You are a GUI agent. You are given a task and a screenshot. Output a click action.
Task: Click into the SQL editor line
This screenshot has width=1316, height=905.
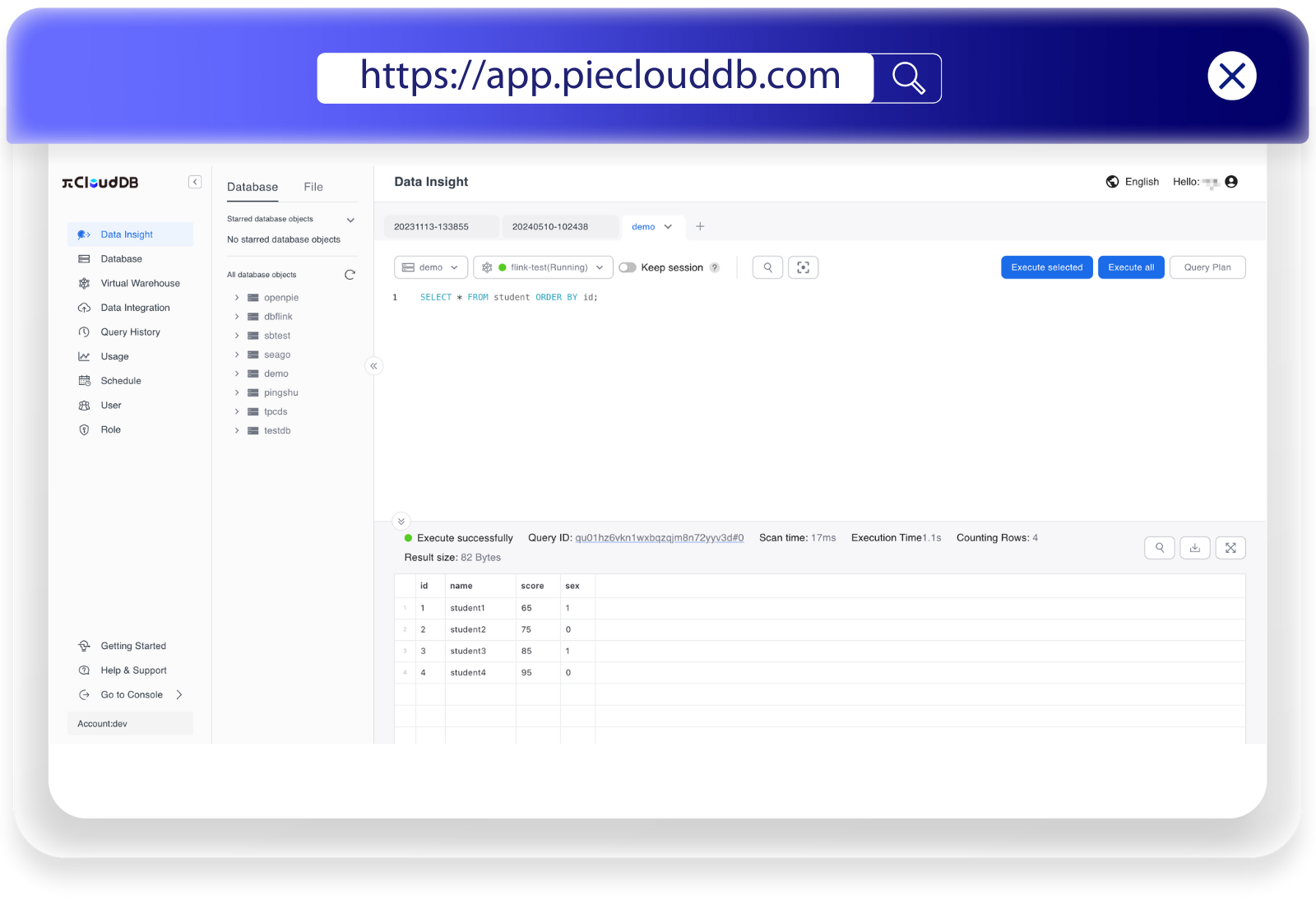click(509, 297)
